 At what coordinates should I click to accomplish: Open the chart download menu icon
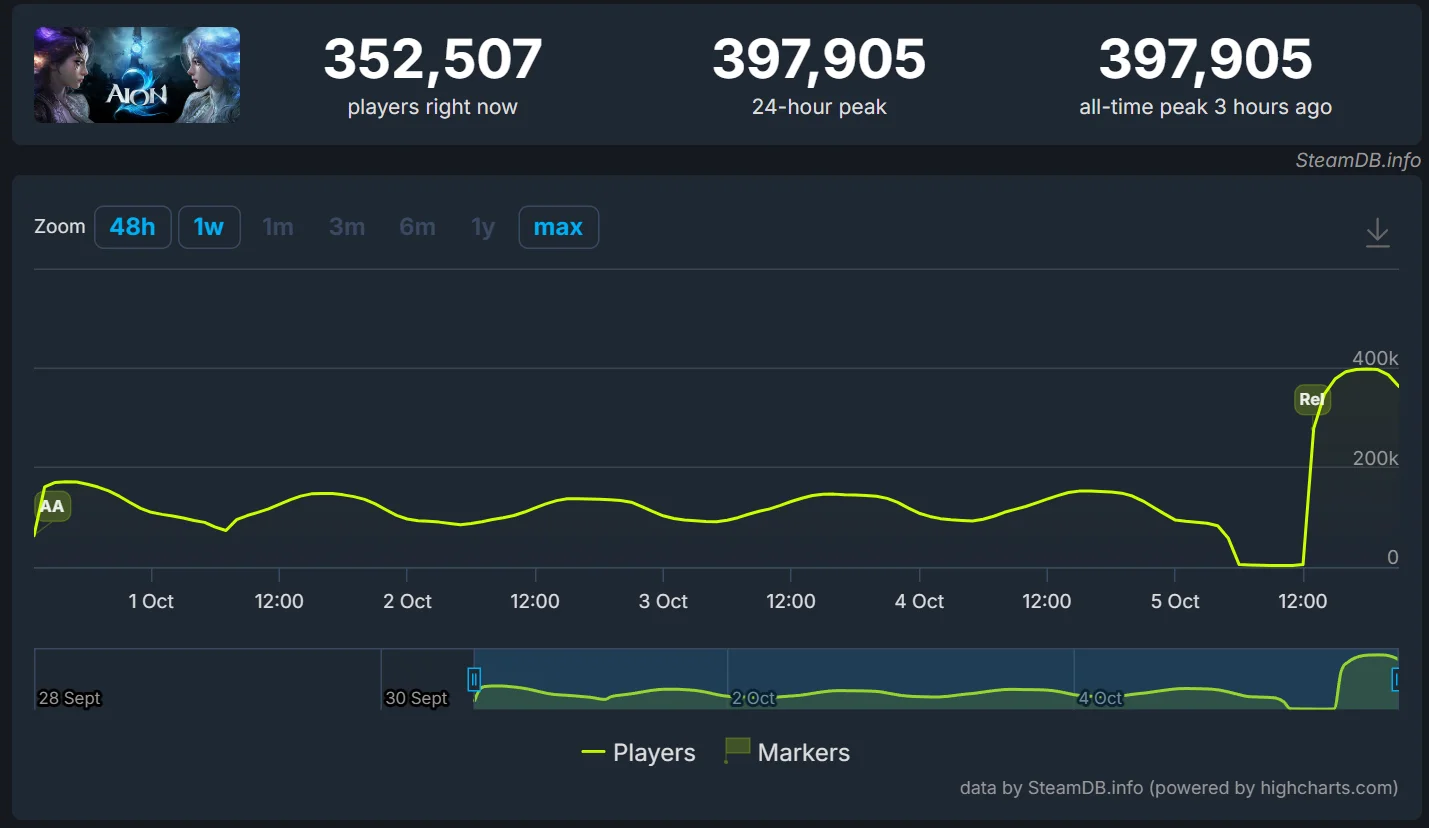pos(1377,232)
